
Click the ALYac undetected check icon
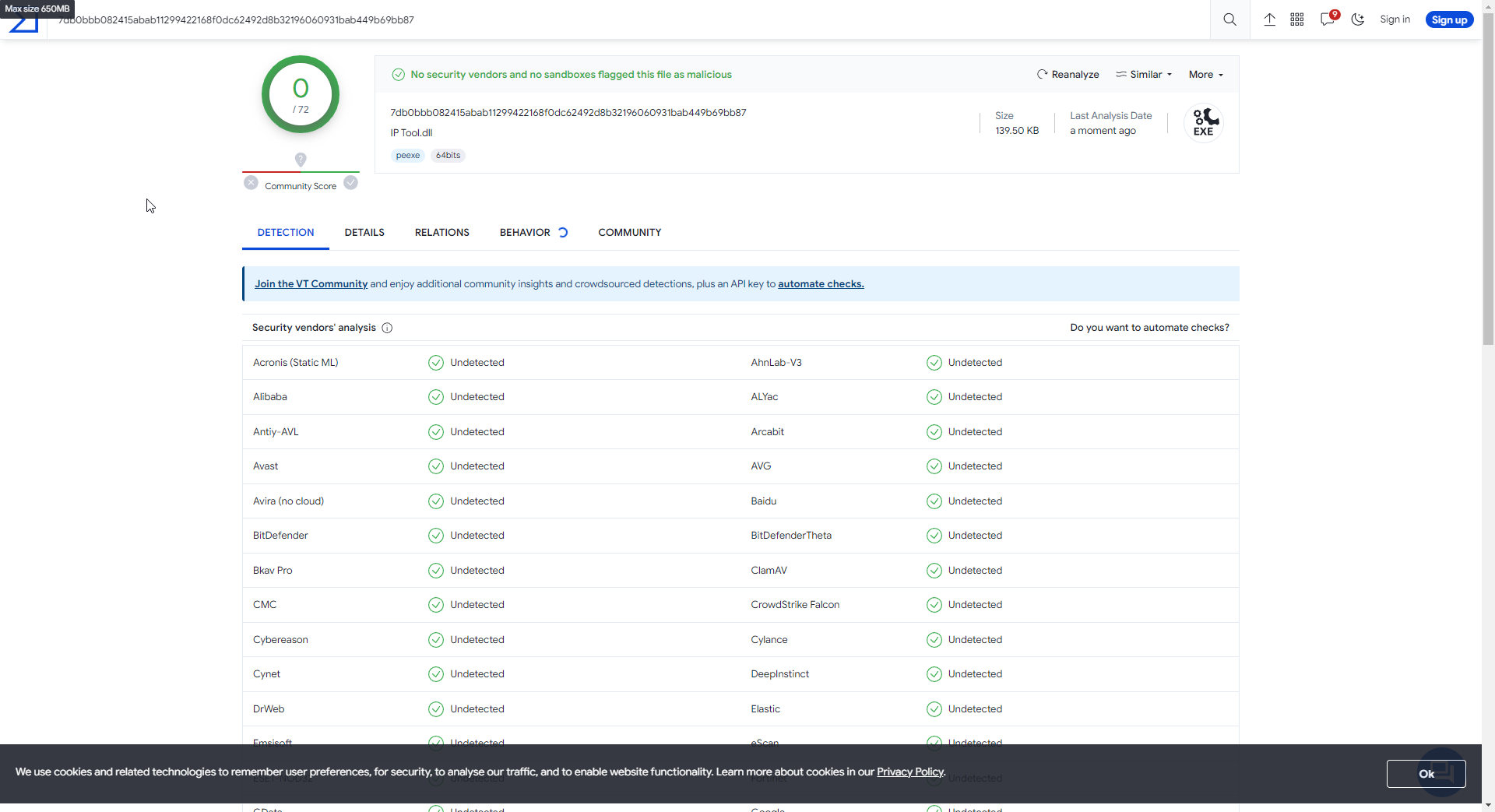934,397
